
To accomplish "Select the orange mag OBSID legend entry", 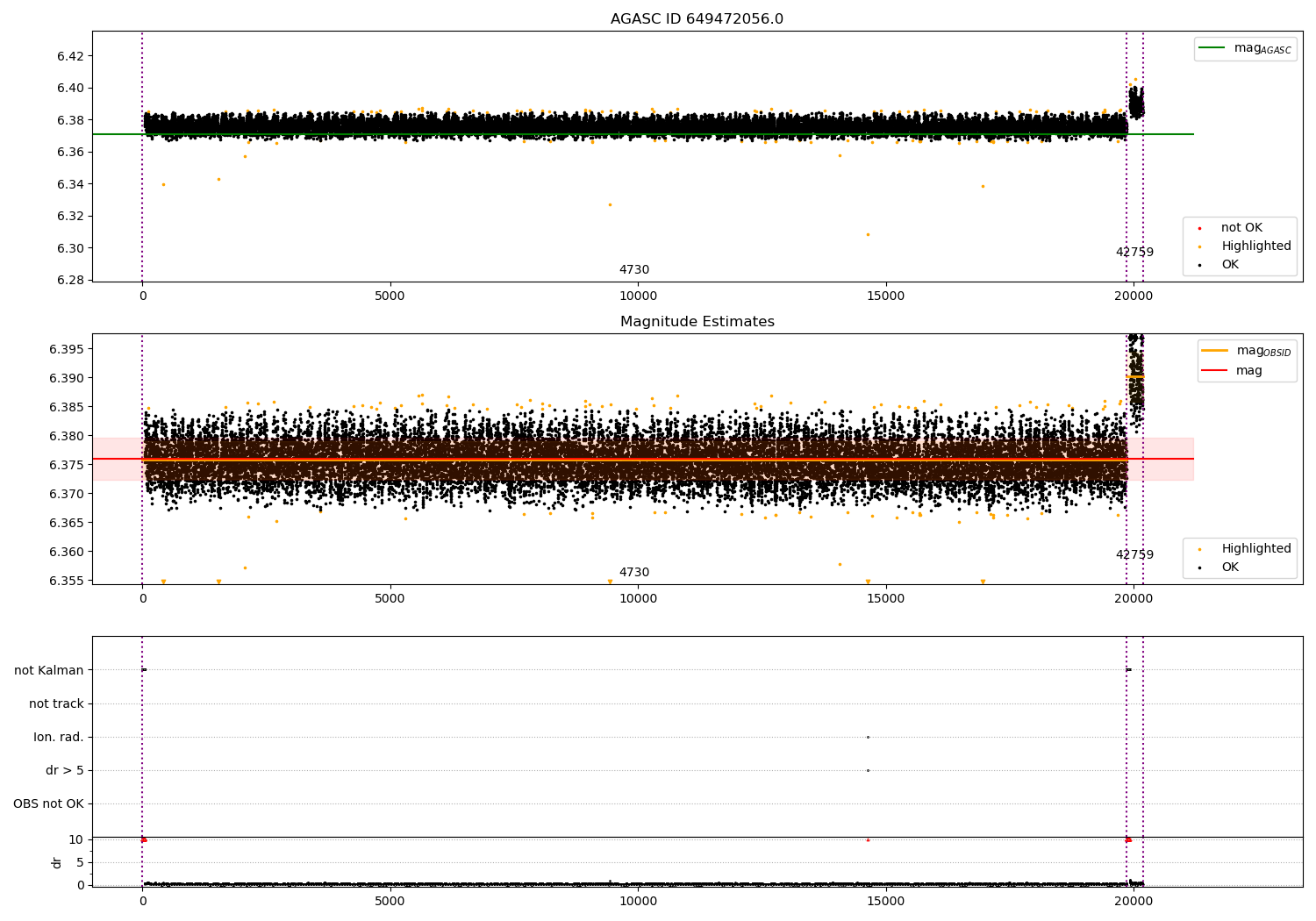I will click(x=1246, y=351).
